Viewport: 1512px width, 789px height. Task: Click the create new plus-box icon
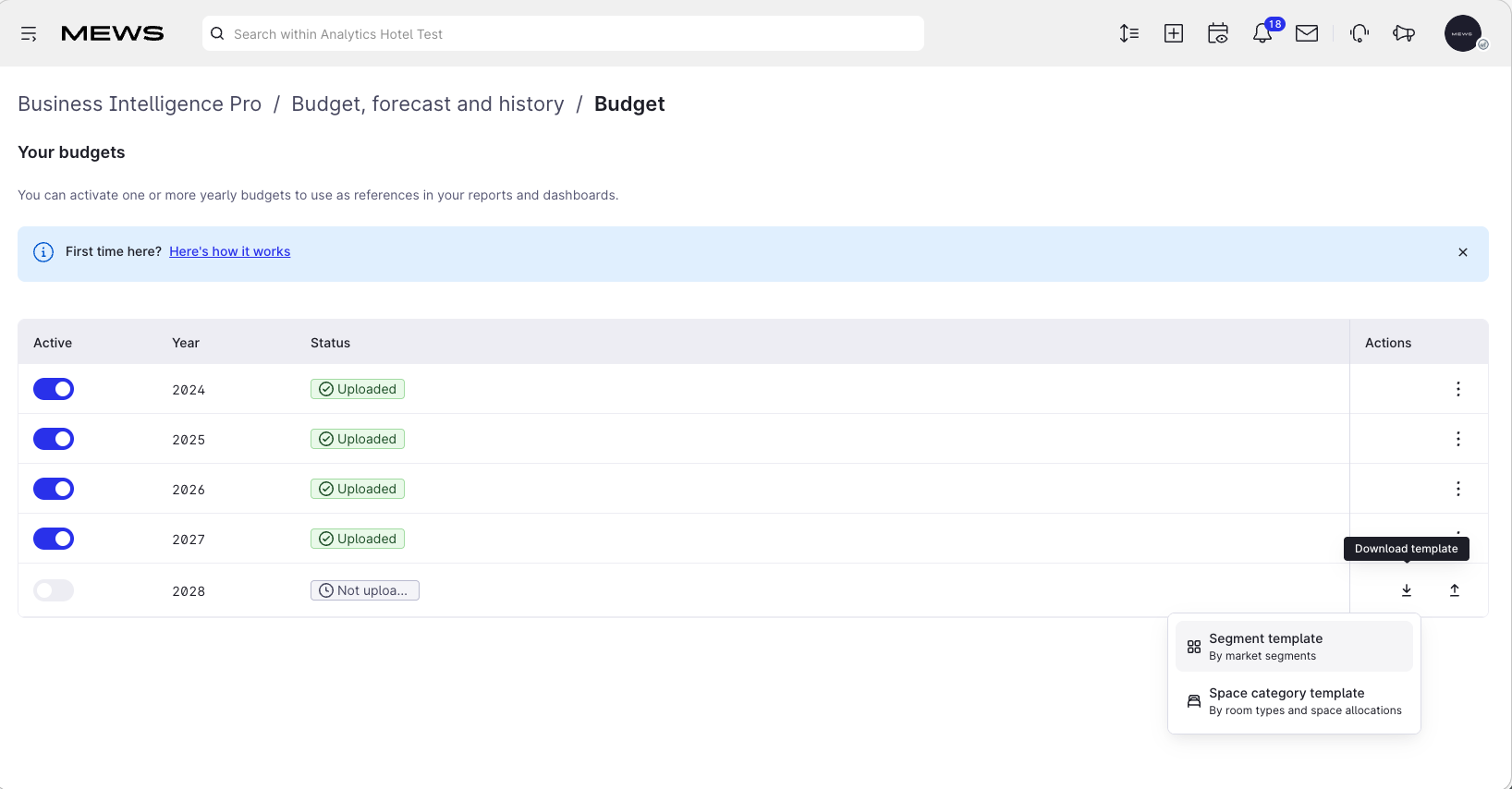point(1174,33)
